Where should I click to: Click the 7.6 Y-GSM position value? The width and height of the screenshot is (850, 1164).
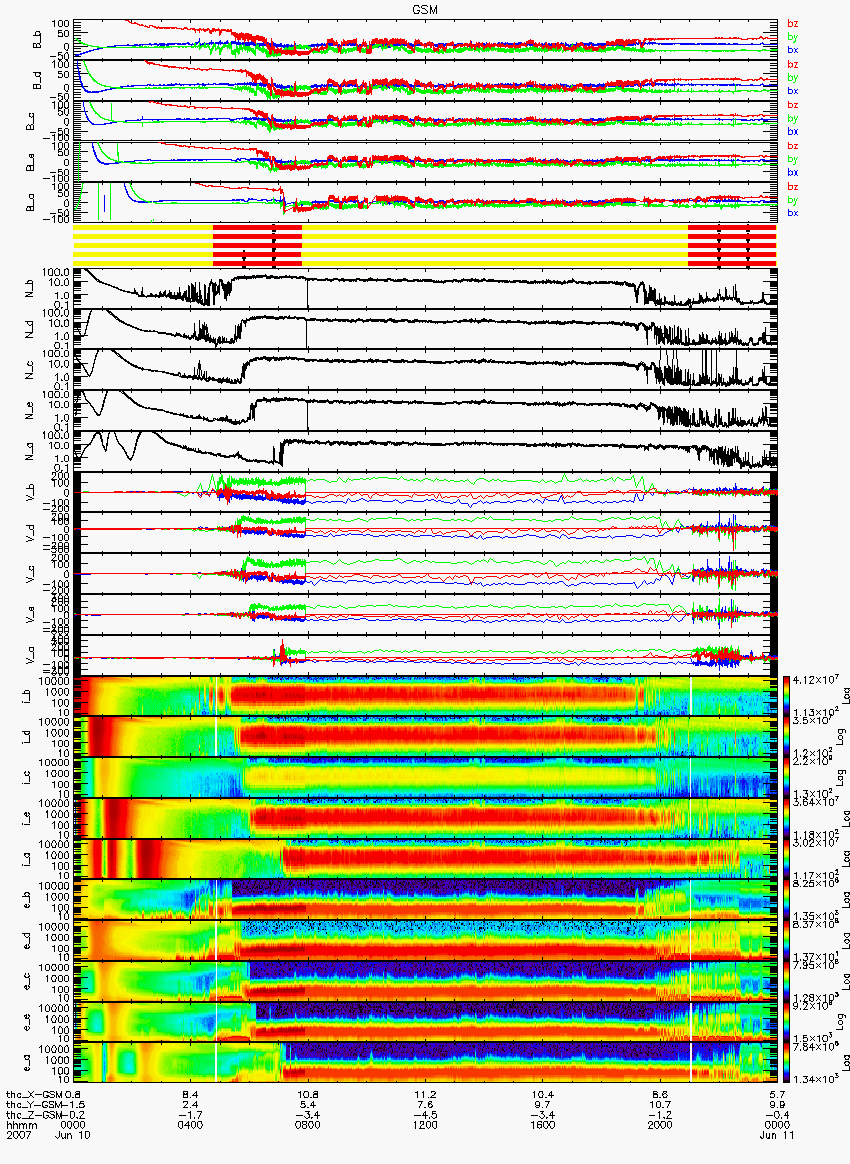425,1105
